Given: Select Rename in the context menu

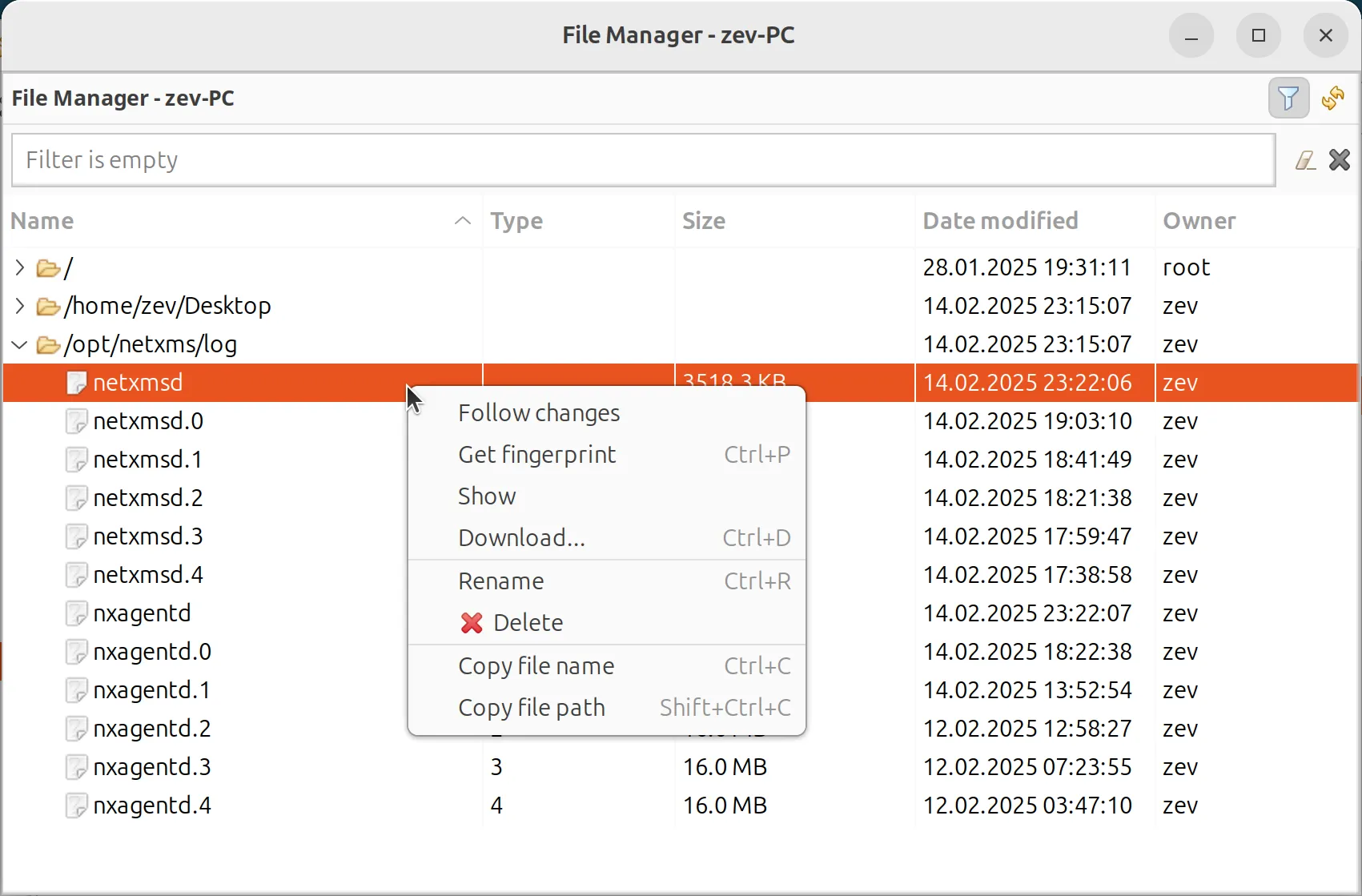Looking at the screenshot, I should (501, 581).
